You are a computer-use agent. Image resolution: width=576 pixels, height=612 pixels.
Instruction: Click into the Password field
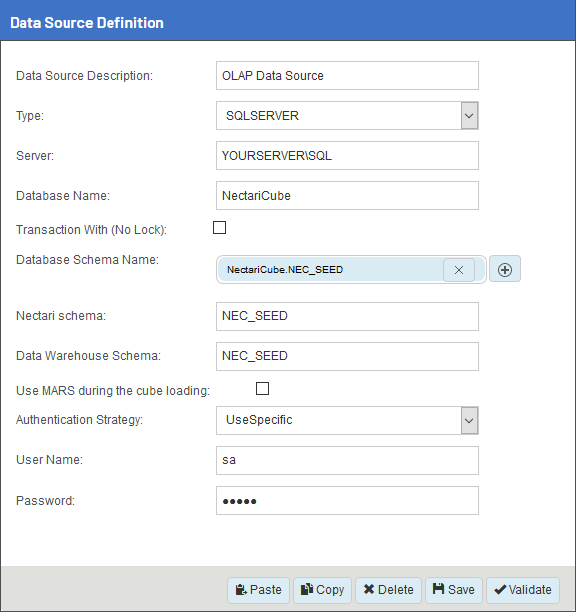click(347, 500)
